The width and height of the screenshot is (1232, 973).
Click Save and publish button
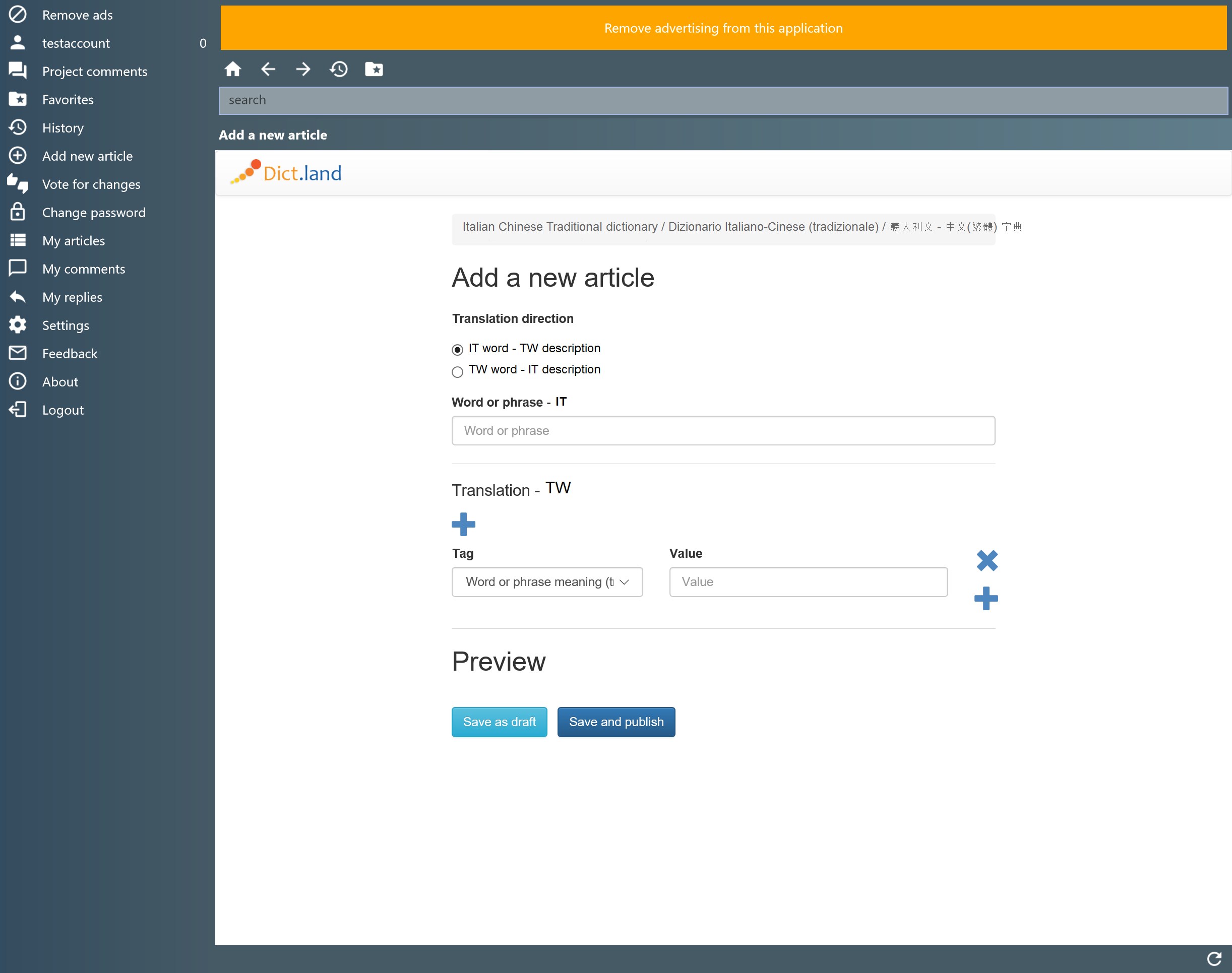616,722
